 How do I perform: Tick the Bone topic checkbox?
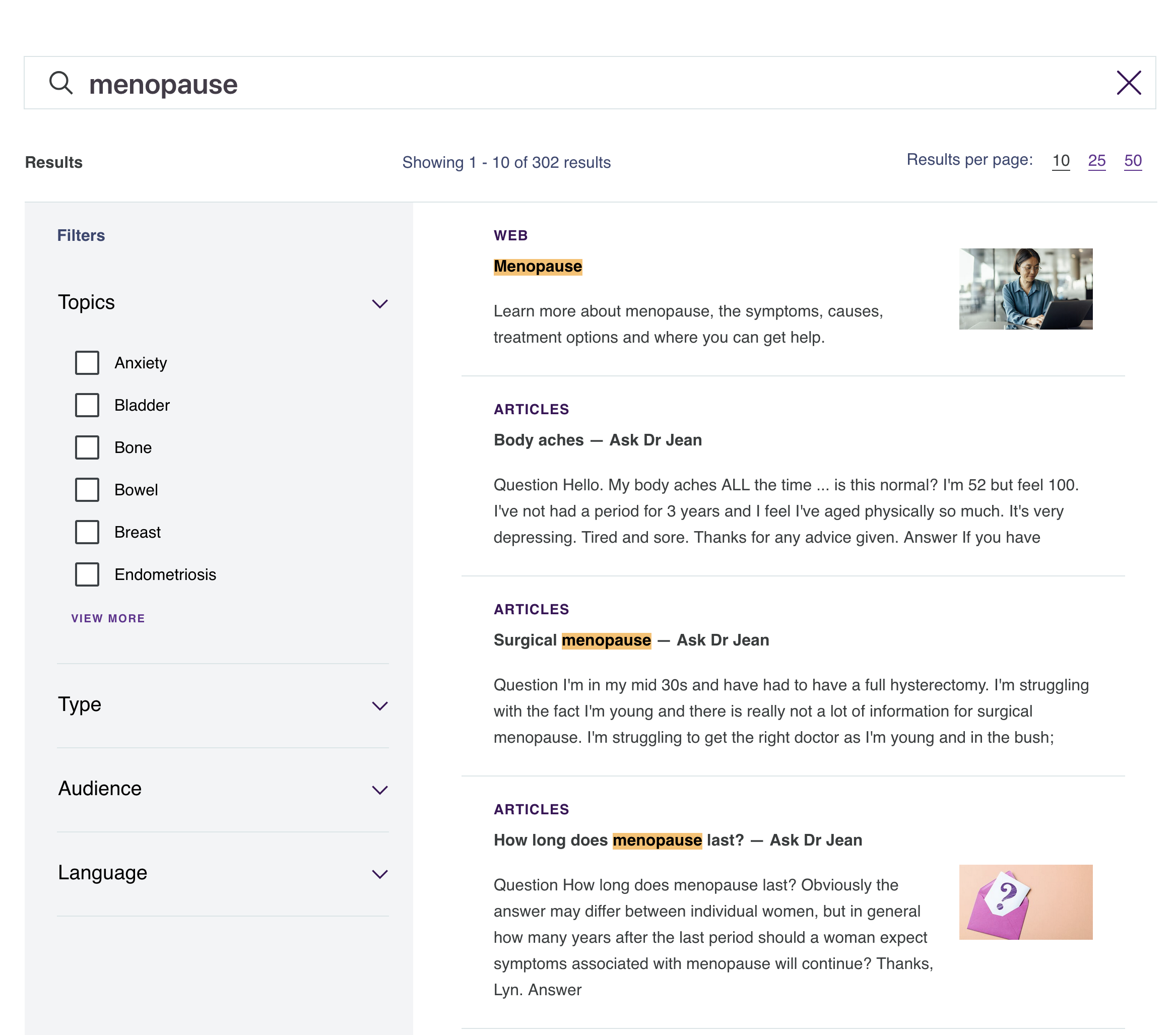point(87,447)
